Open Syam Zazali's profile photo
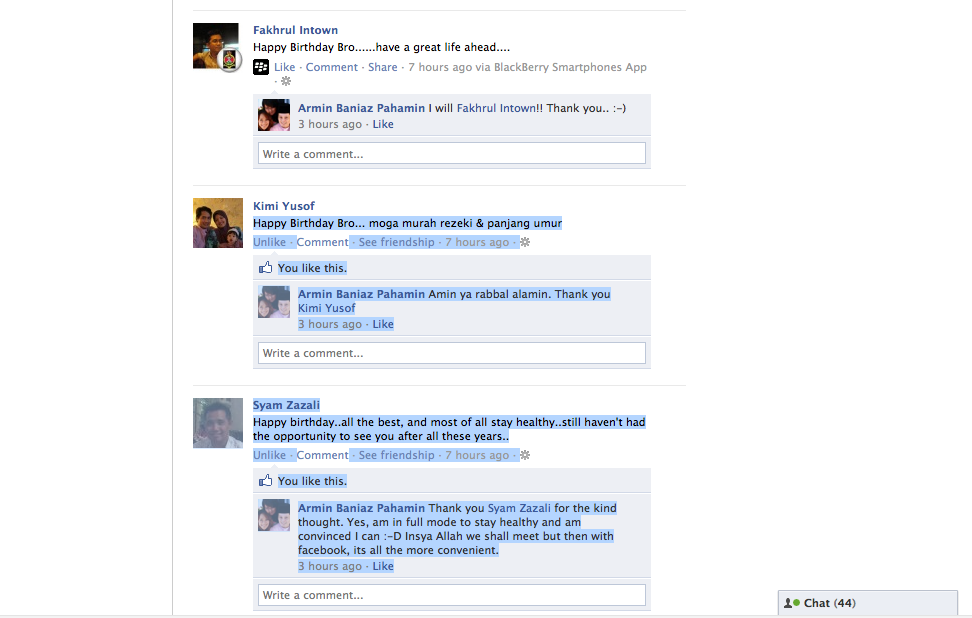This screenshot has width=972, height=618. (x=218, y=423)
